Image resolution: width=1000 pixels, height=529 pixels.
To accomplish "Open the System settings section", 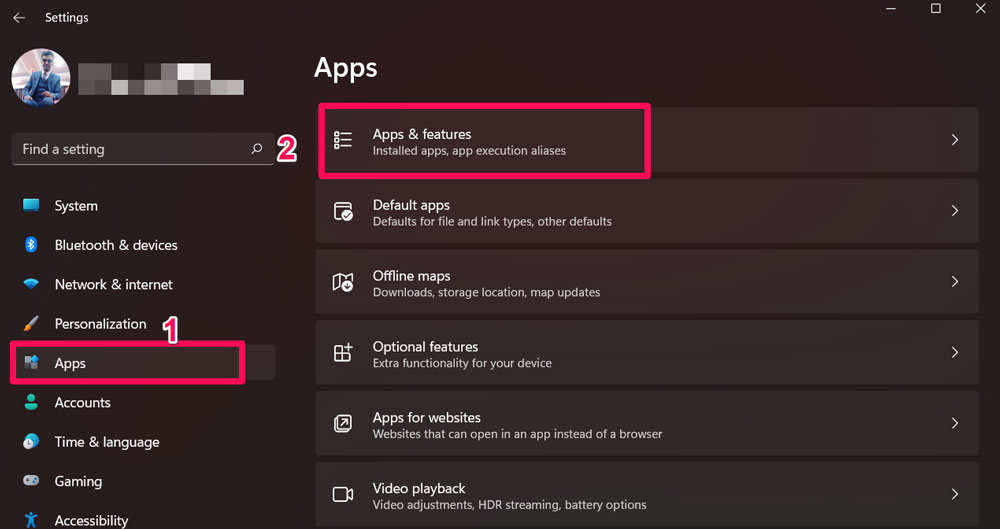I will point(76,206).
